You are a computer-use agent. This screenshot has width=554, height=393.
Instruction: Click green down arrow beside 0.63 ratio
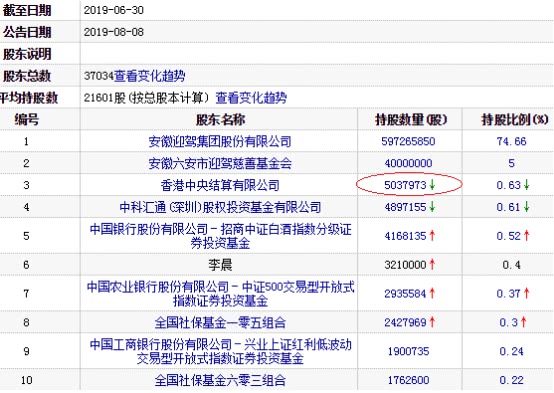coord(526,185)
